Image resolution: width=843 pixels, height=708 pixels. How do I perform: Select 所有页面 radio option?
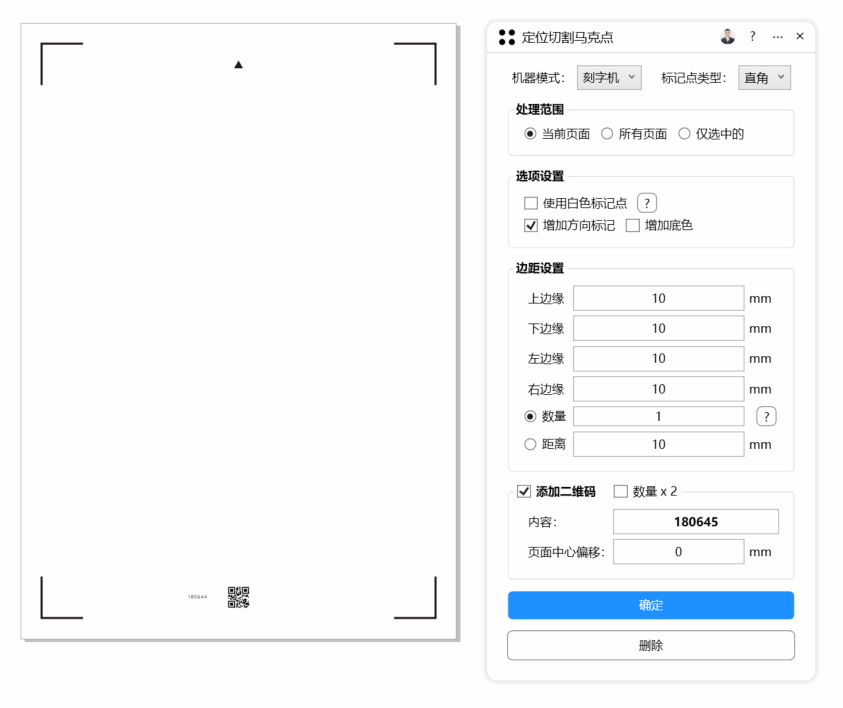coord(607,133)
